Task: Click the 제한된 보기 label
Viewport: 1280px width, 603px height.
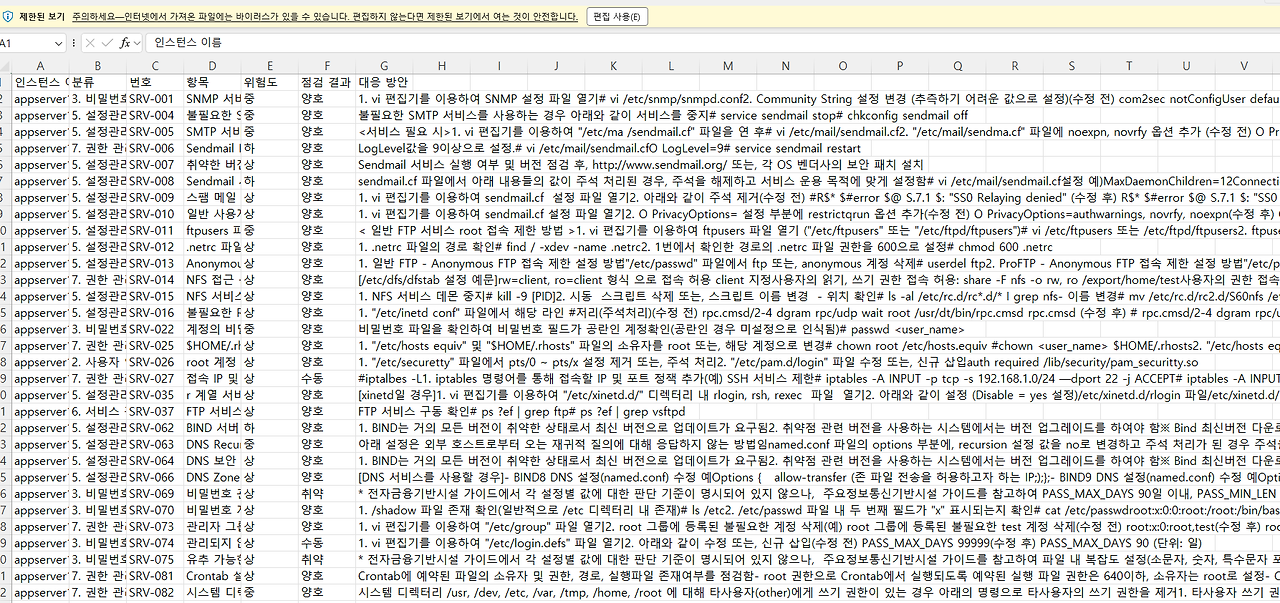Action: click(x=41, y=16)
